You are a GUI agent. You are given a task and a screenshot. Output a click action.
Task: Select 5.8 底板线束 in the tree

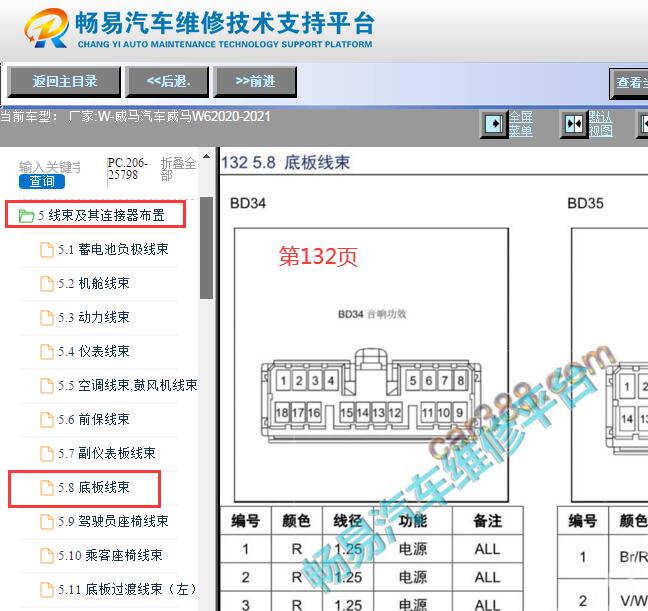point(93,487)
